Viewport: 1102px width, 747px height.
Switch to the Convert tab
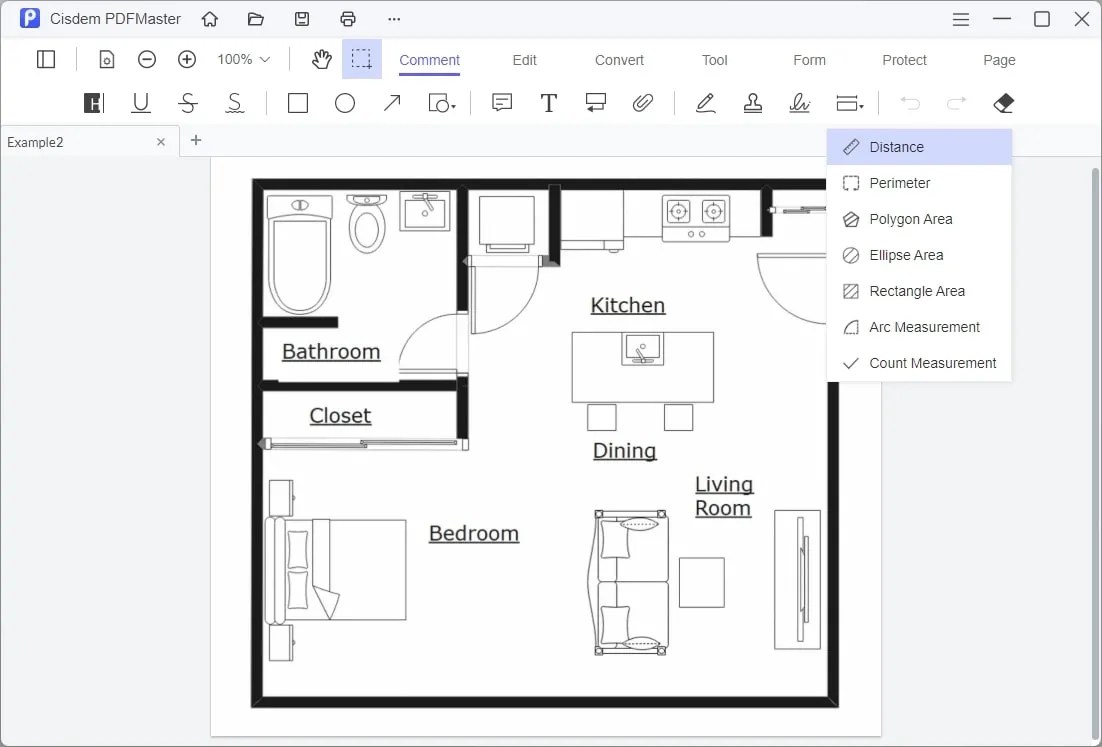[x=618, y=60]
